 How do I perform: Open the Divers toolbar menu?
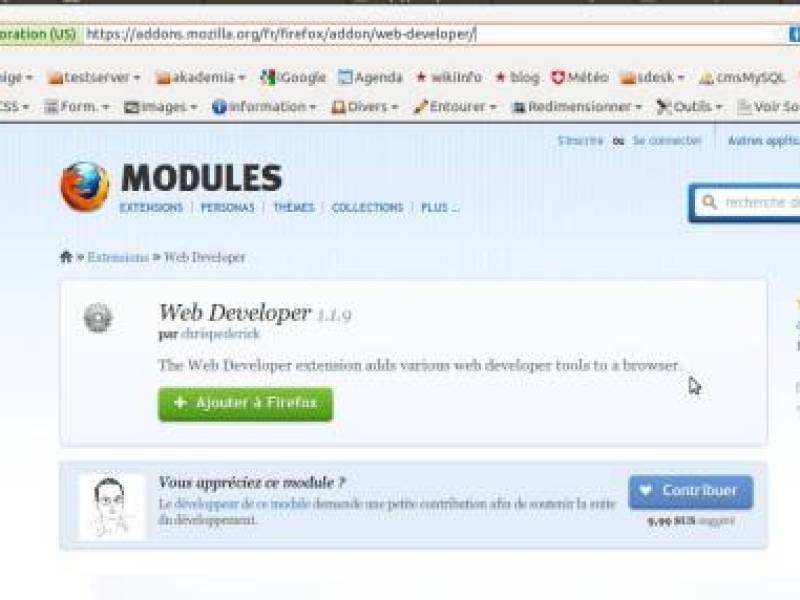tap(365, 107)
